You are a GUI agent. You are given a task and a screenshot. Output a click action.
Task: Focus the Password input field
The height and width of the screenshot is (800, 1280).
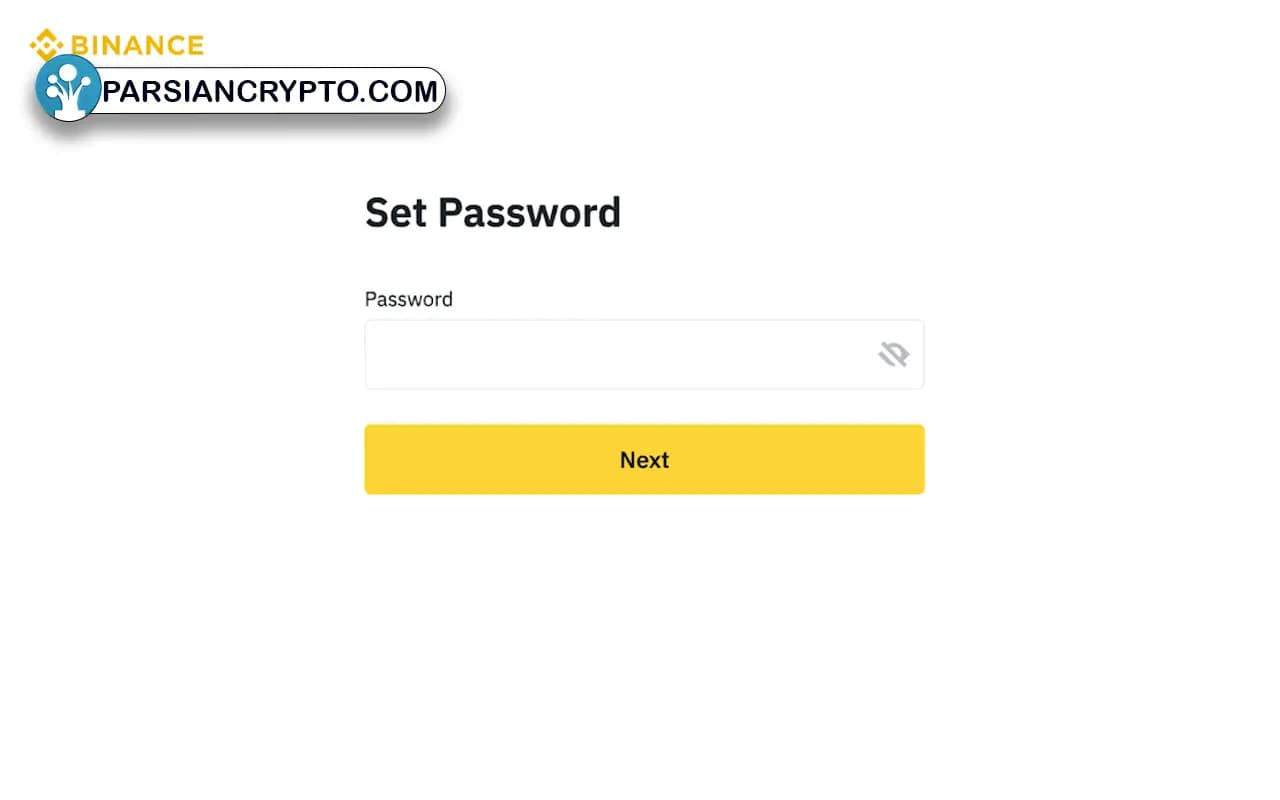coord(644,354)
